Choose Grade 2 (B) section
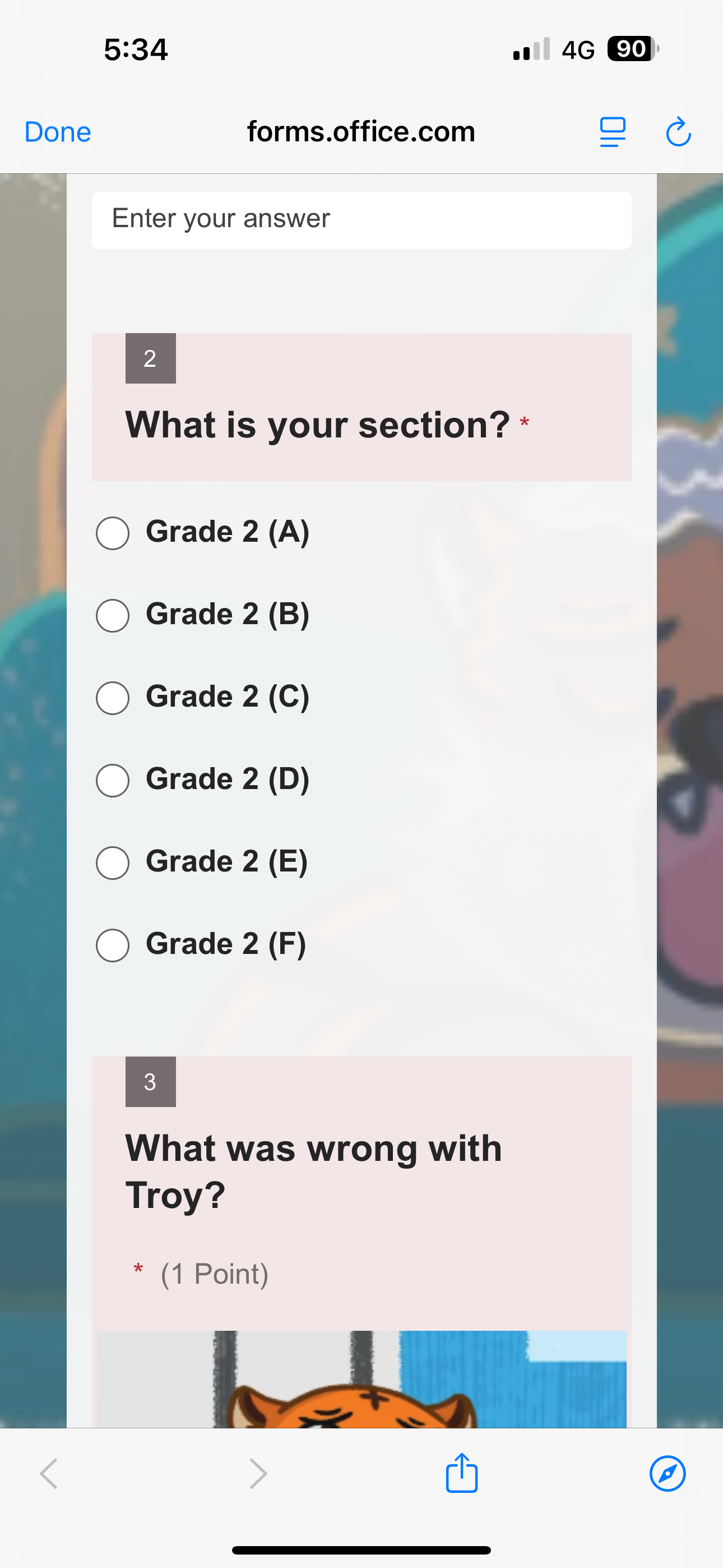 point(113,615)
